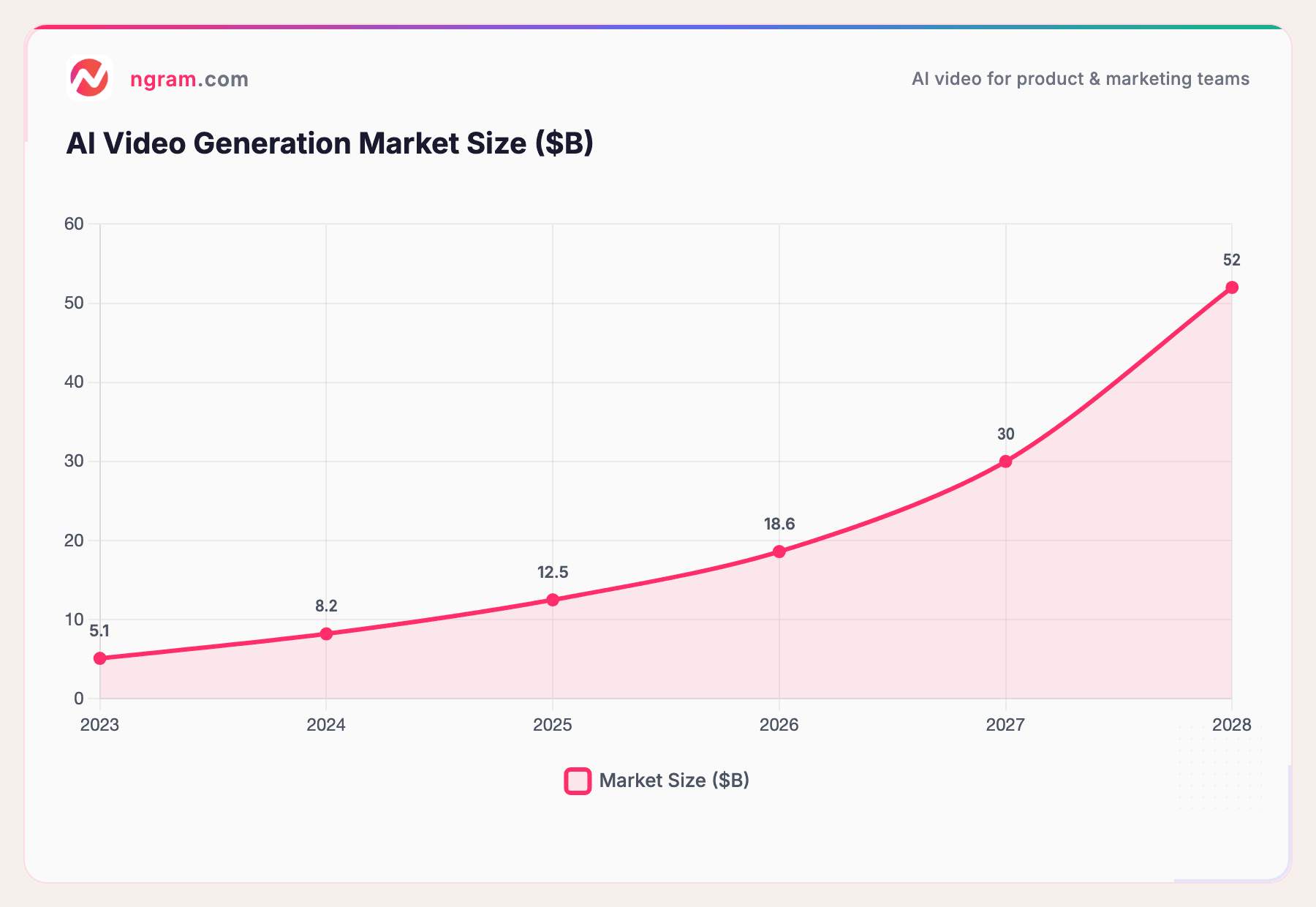Select the 2027 data point marker

[1006, 461]
